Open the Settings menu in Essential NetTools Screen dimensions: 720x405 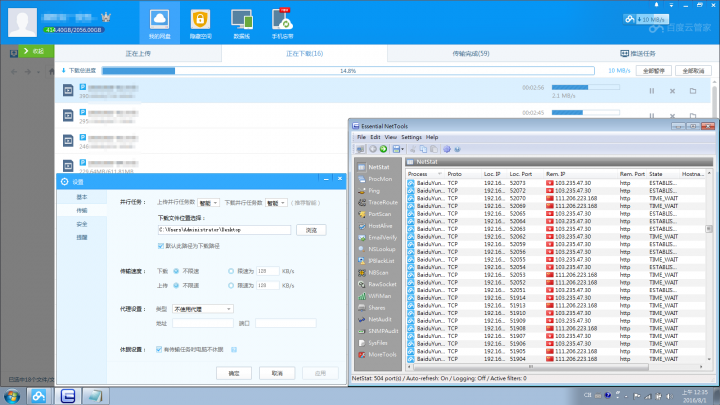[411, 137]
